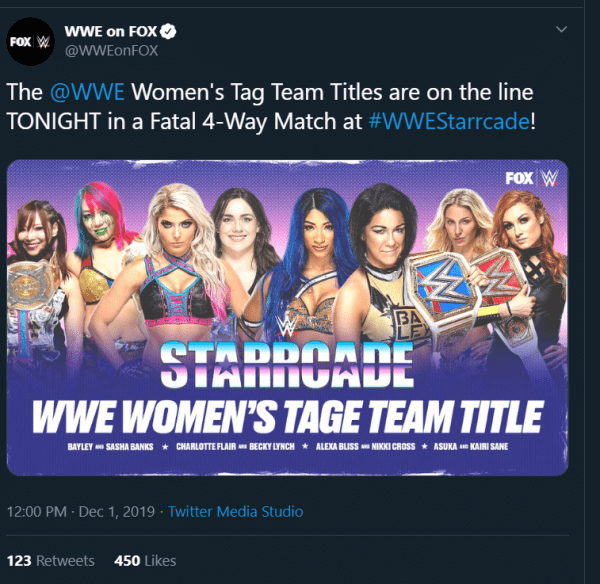Click the ALEXA BLISS and NIKKI CROSS caption
Image resolution: width=600 pixels, height=584 pixels.
[x=365, y=447]
